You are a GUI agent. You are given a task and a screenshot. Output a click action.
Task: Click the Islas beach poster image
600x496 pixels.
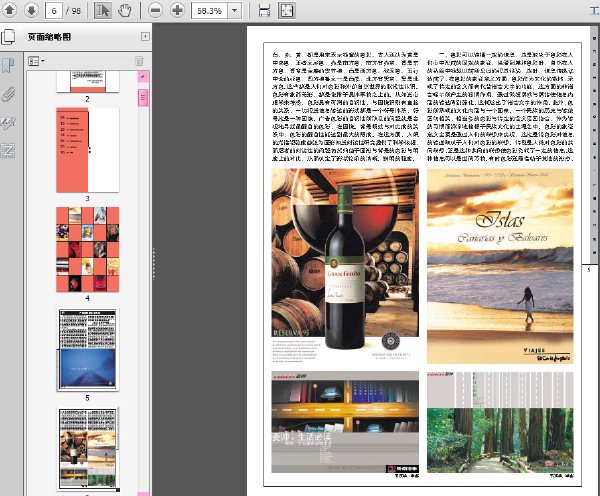(x=500, y=266)
